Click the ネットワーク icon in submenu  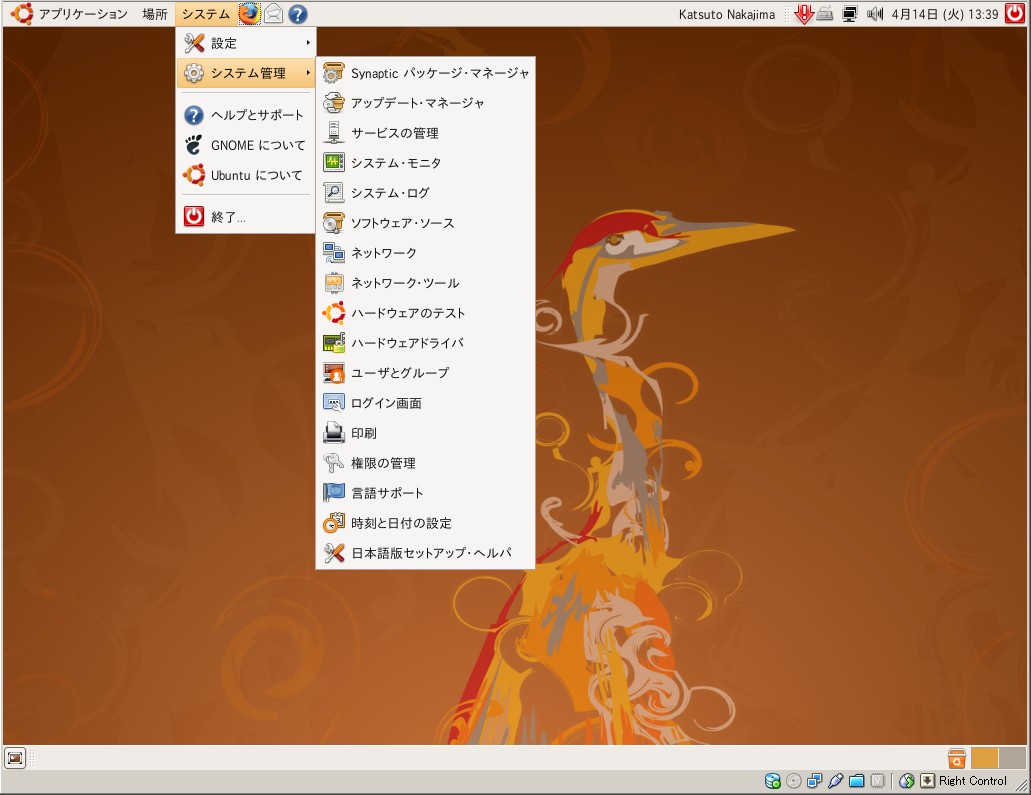click(x=334, y=253)
